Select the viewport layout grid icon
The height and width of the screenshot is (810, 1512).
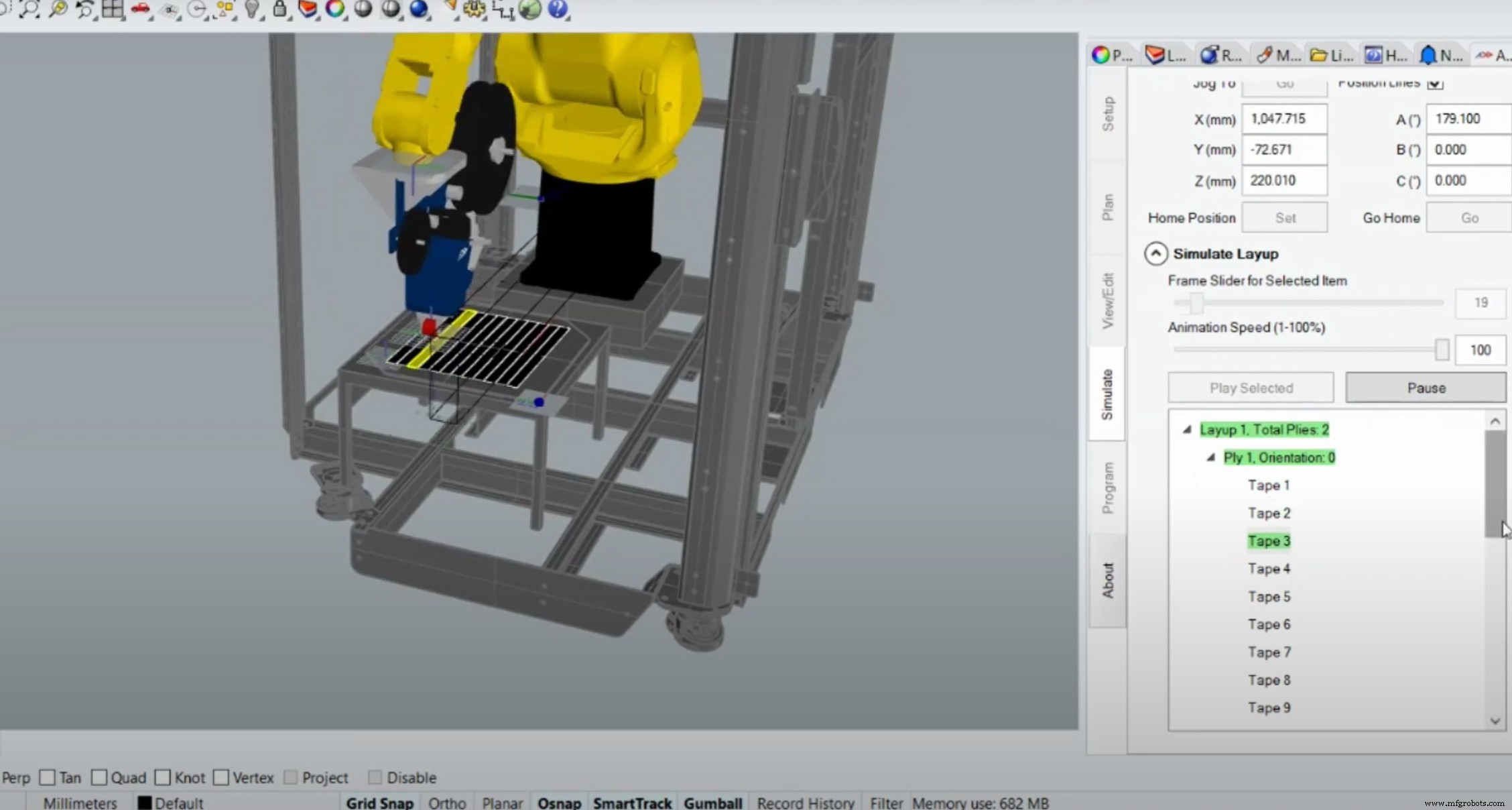click(113, 10)
